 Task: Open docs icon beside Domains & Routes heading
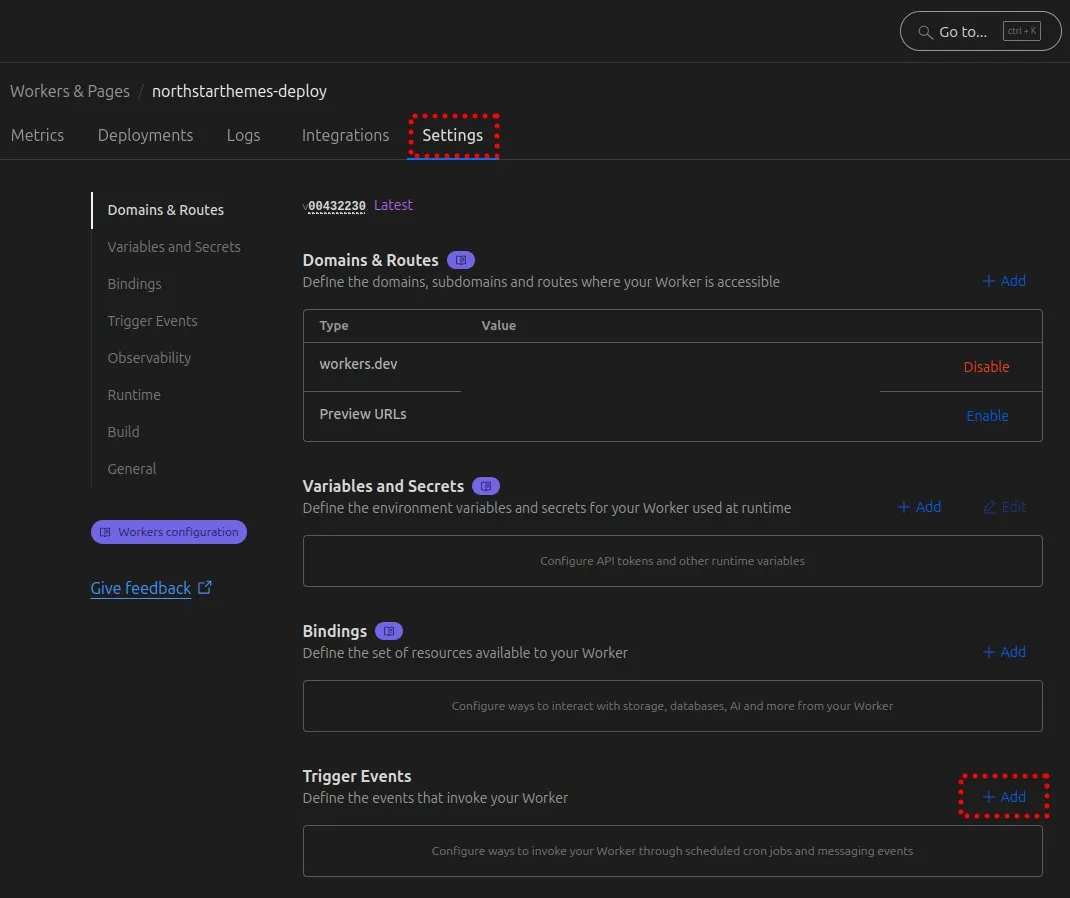[461, 260]
